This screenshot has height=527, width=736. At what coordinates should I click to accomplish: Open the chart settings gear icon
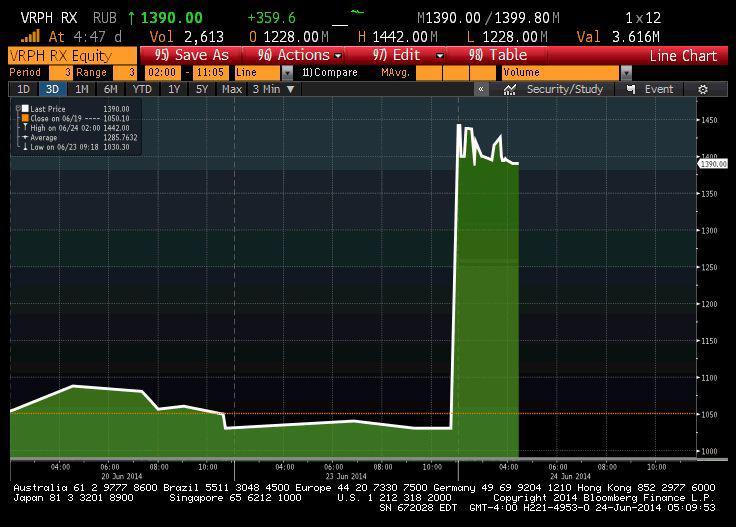pyautogui.click(x=703, y=89)
